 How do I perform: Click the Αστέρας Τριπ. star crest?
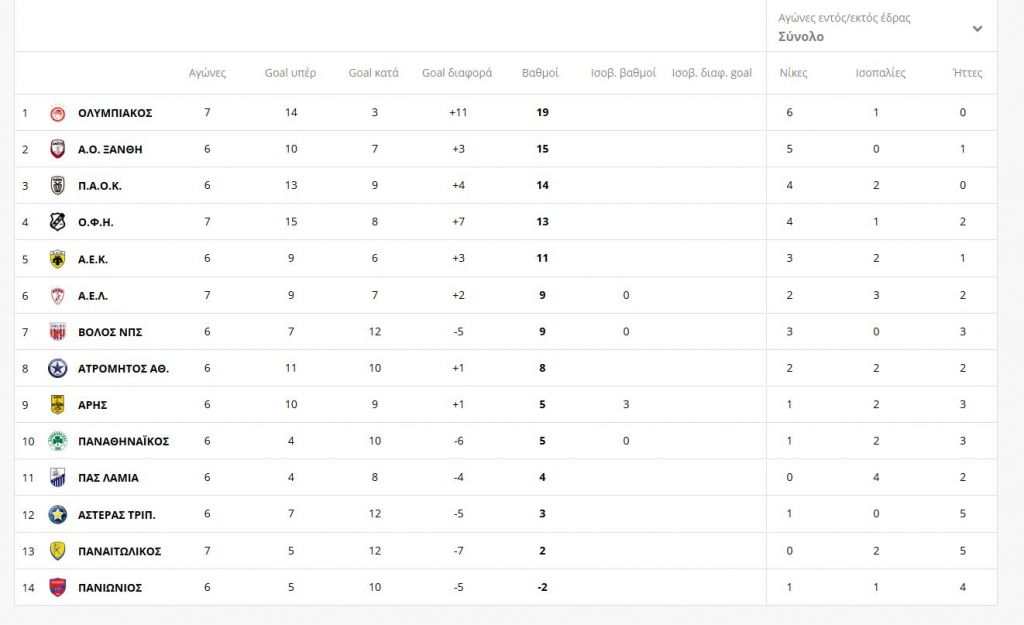pyautogui.click(x=58, y=514)
